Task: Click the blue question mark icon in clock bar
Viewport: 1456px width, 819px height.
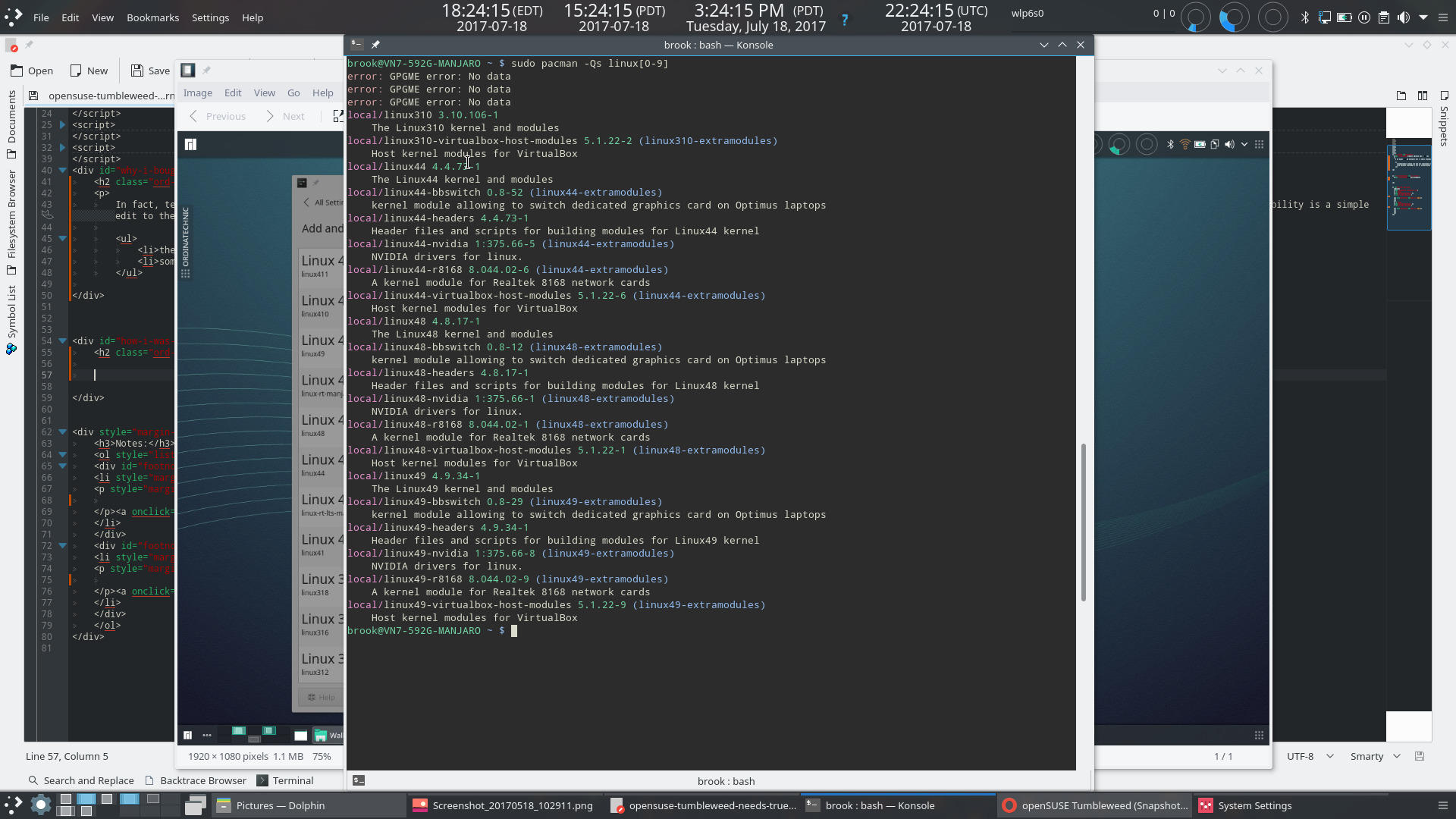Action: (x=845, y=20)
